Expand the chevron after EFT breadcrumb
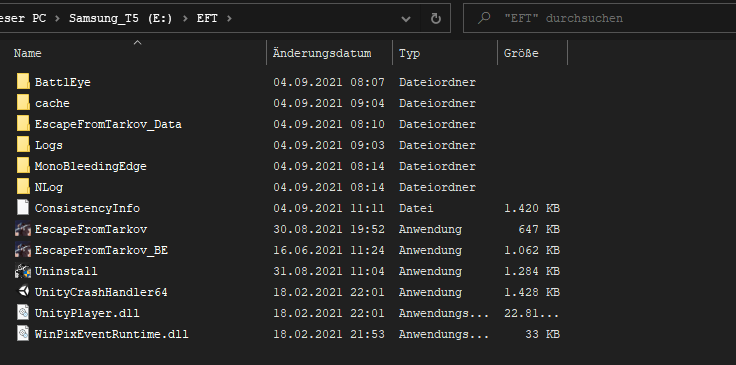Viewport: 736px width, 365px height. pos(229,18)
